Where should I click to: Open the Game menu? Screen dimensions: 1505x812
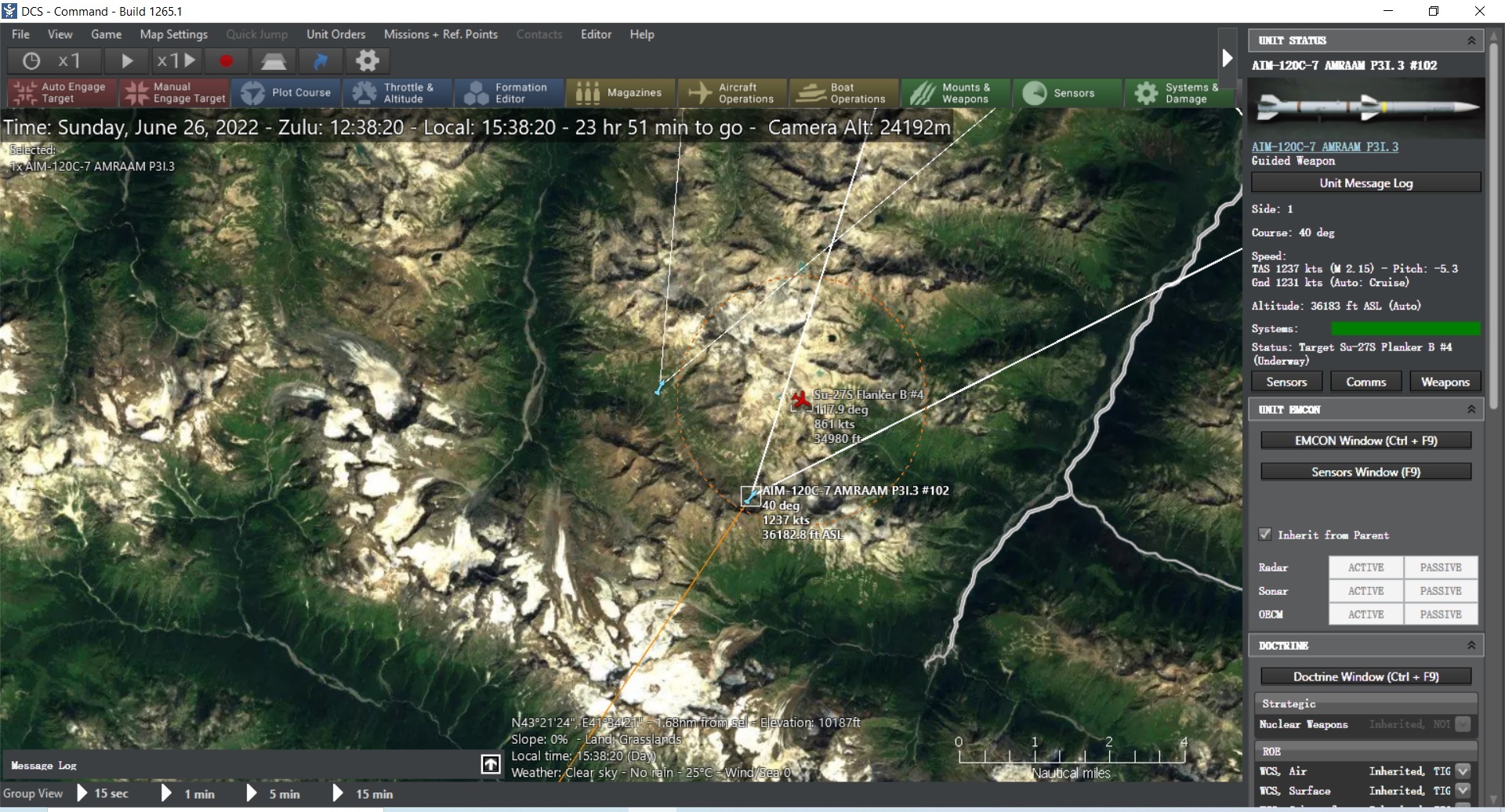[107, 34]
